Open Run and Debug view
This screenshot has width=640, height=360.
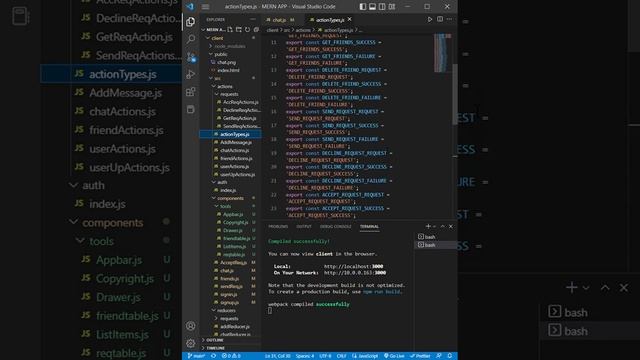point(191,74)
